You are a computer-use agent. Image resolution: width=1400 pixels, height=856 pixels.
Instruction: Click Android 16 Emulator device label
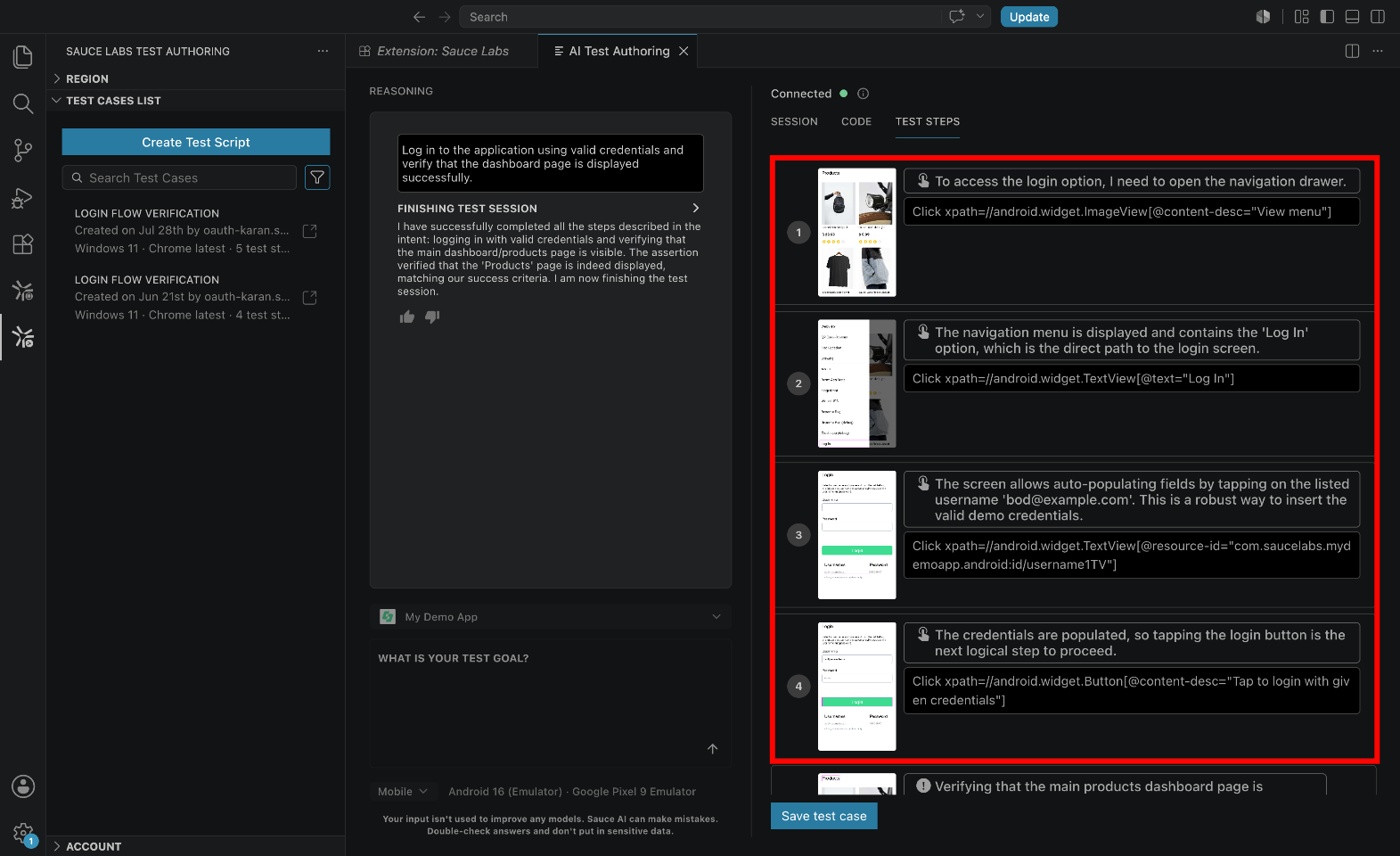[572, 792]
